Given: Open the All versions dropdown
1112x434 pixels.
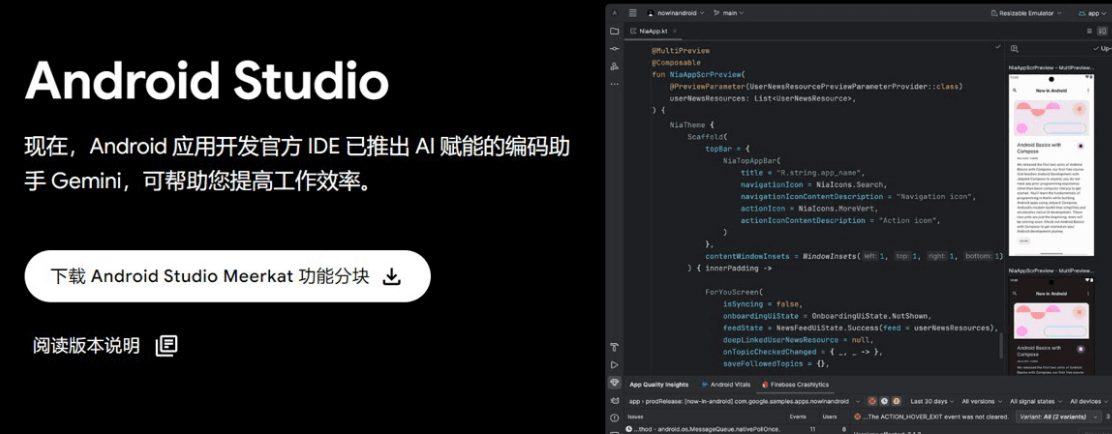Looking at the screenshot, I should pyautogui.click(x=980, y=401).
